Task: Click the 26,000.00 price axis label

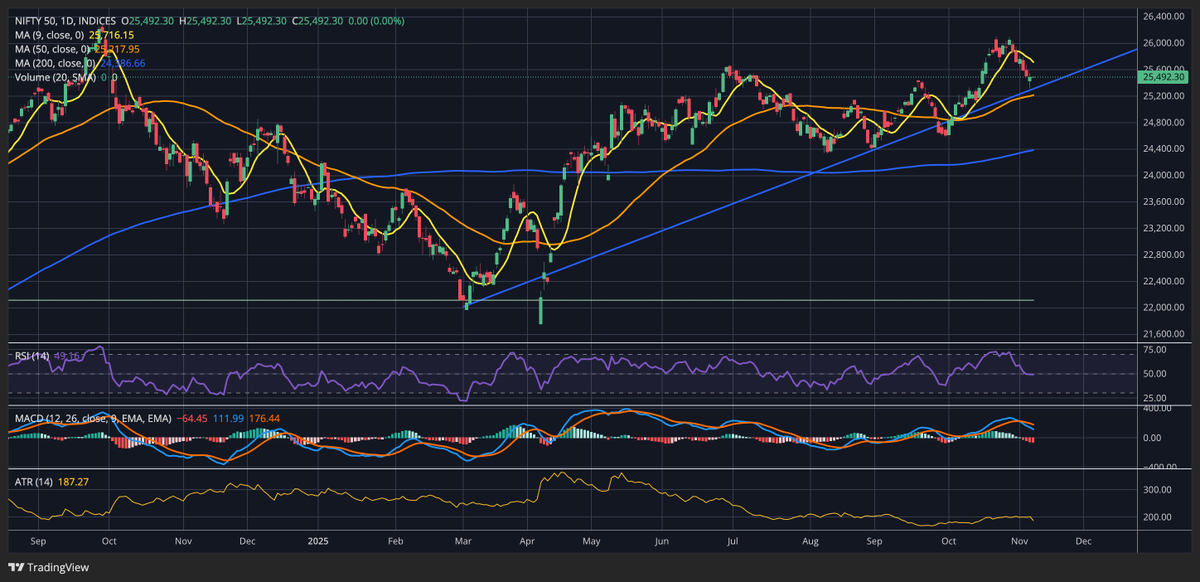Action: [x=1163, y=43]
